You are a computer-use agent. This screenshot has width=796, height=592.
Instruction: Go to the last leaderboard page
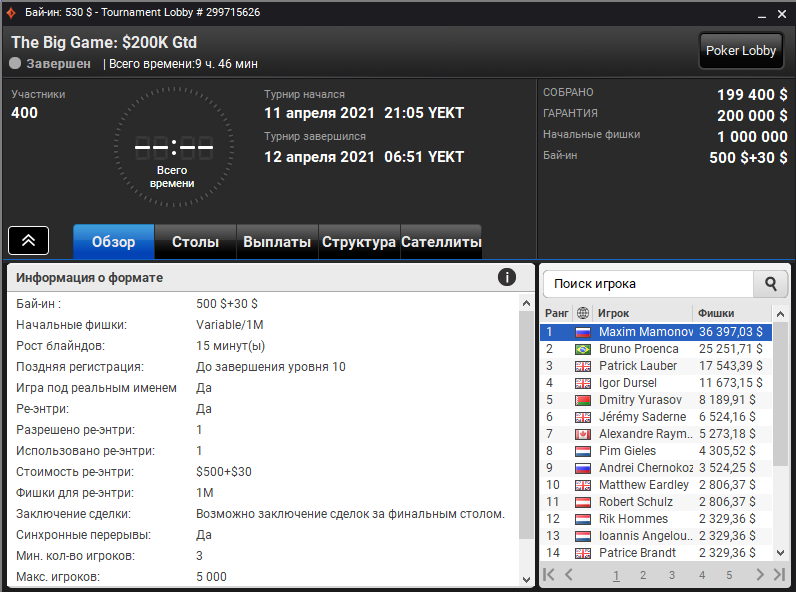pyautogui.click(x=779, y=574)
